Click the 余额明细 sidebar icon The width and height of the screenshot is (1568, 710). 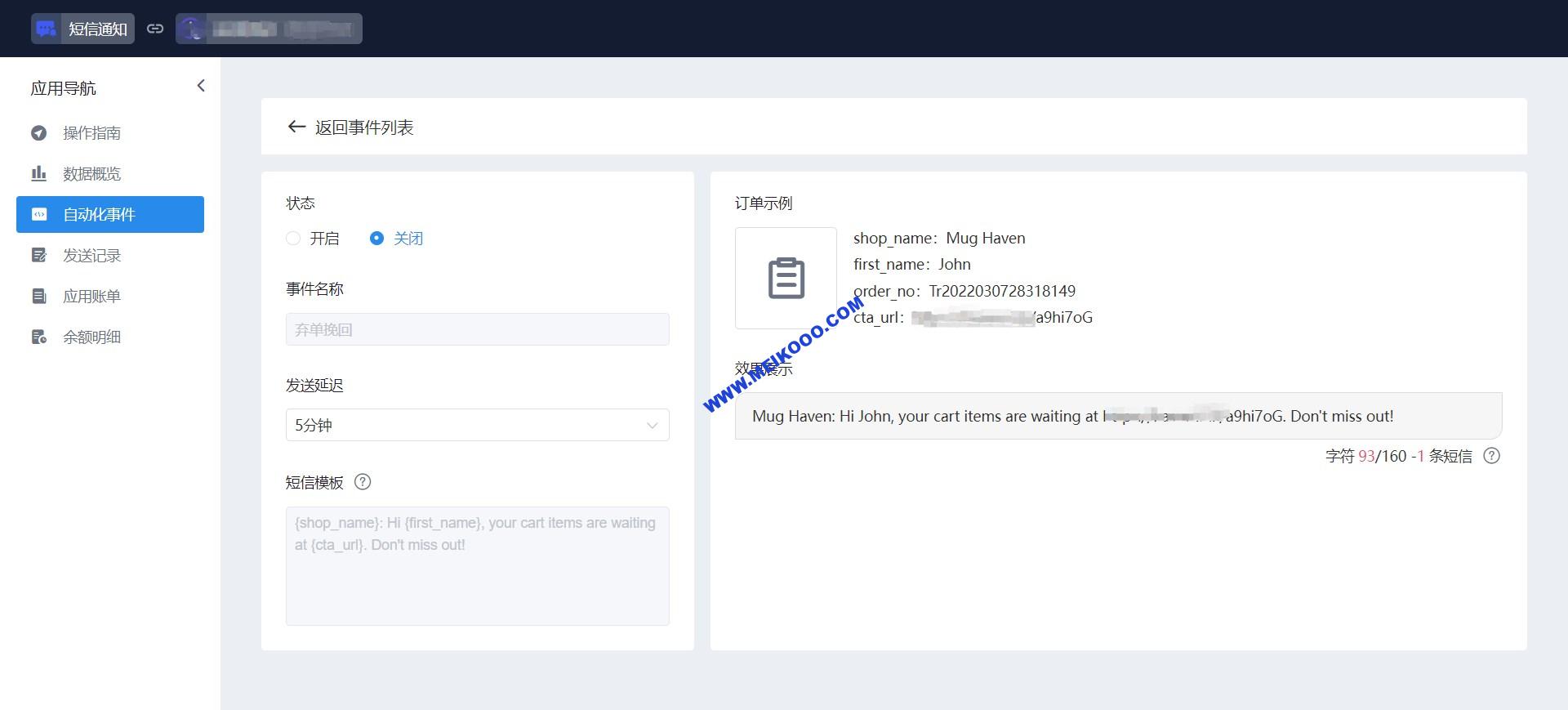pos(39,337)
